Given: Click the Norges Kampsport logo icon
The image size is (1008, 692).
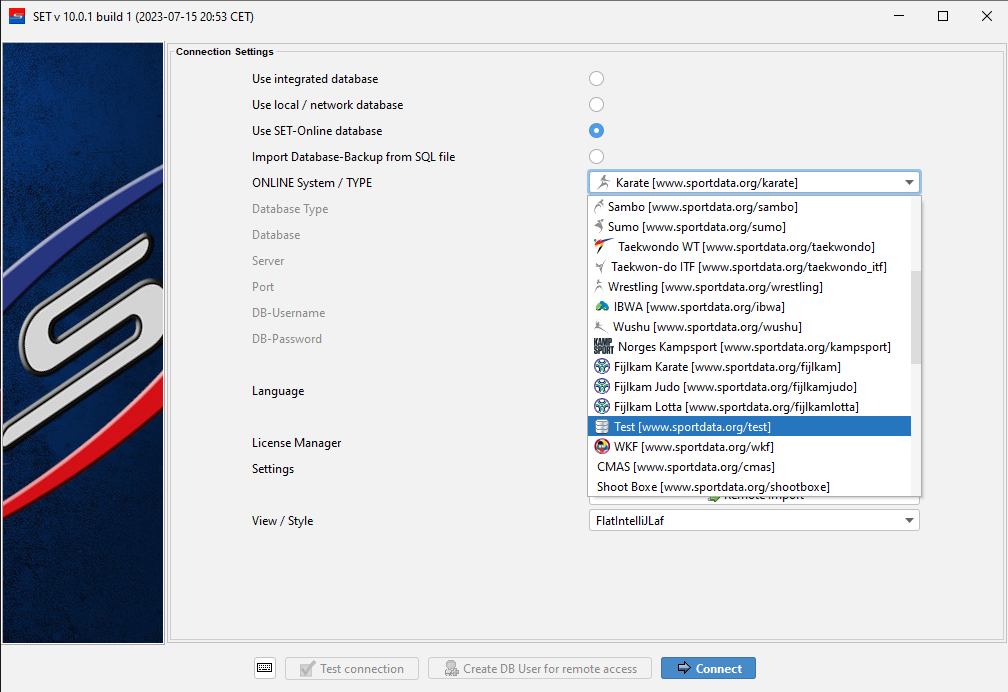Looking at the screenshot, I should tap(604, 347).
